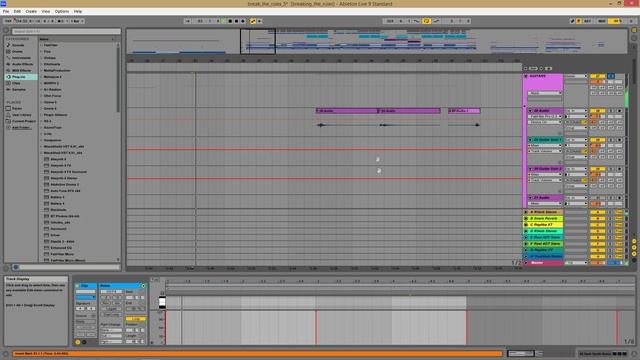
Task: Open the Master track output chooser
Action: click(x=576, y=263)
